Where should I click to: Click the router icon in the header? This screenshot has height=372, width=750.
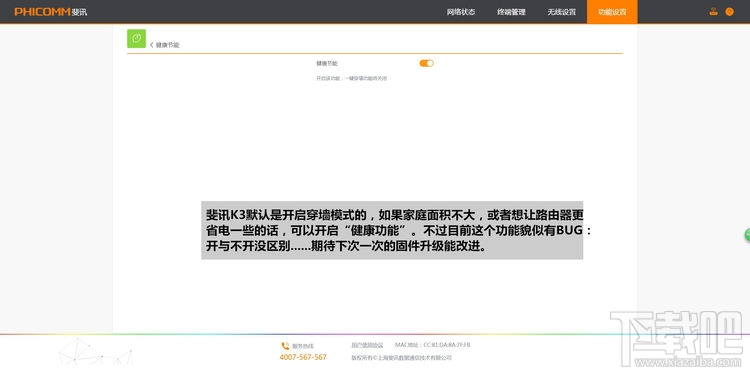point(714,12)
